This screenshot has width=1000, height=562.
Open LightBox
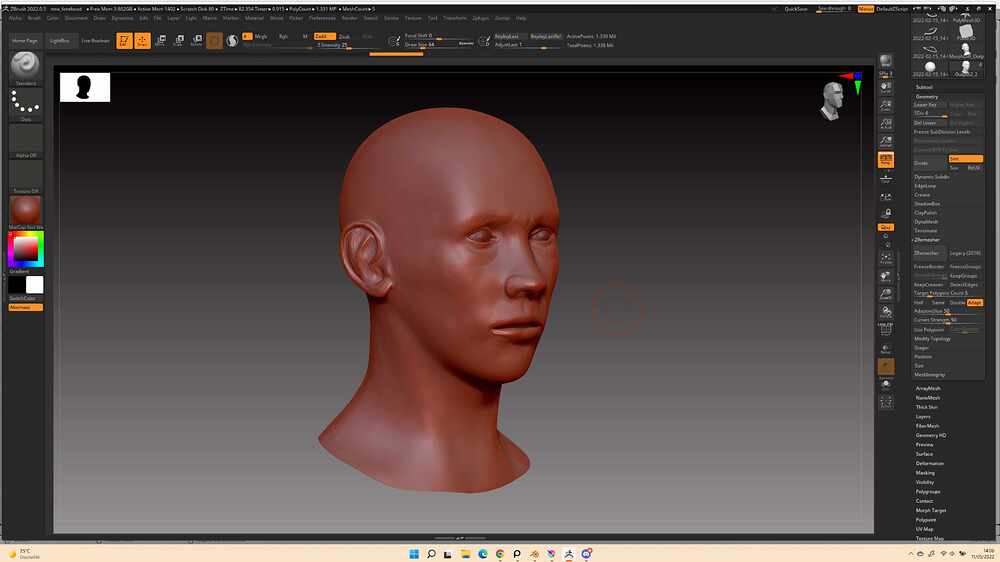(59, 40)
